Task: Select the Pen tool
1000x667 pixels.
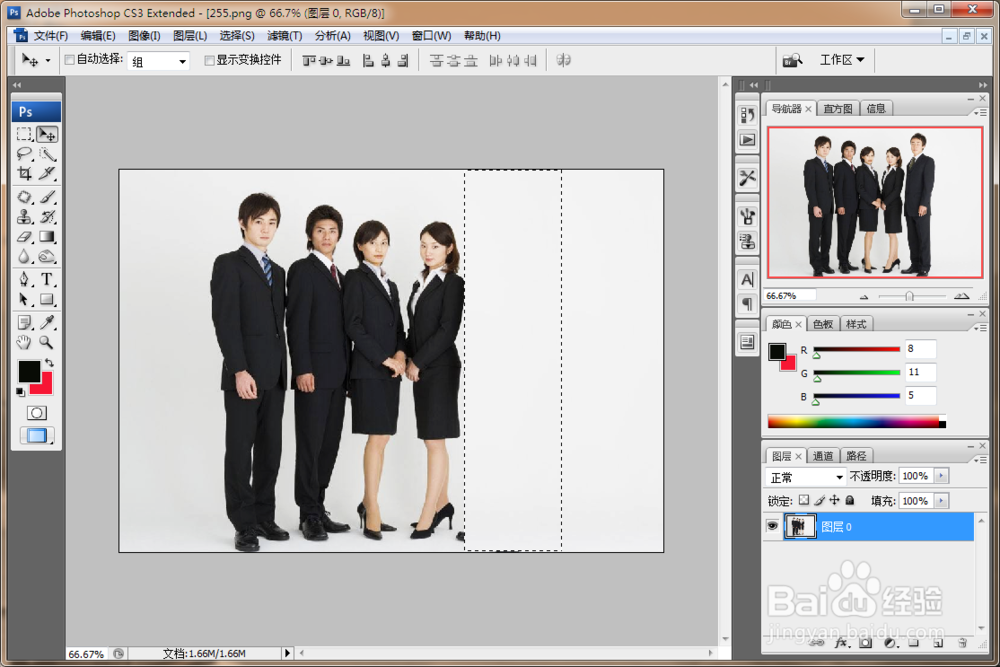Action: tap(24, 279)
